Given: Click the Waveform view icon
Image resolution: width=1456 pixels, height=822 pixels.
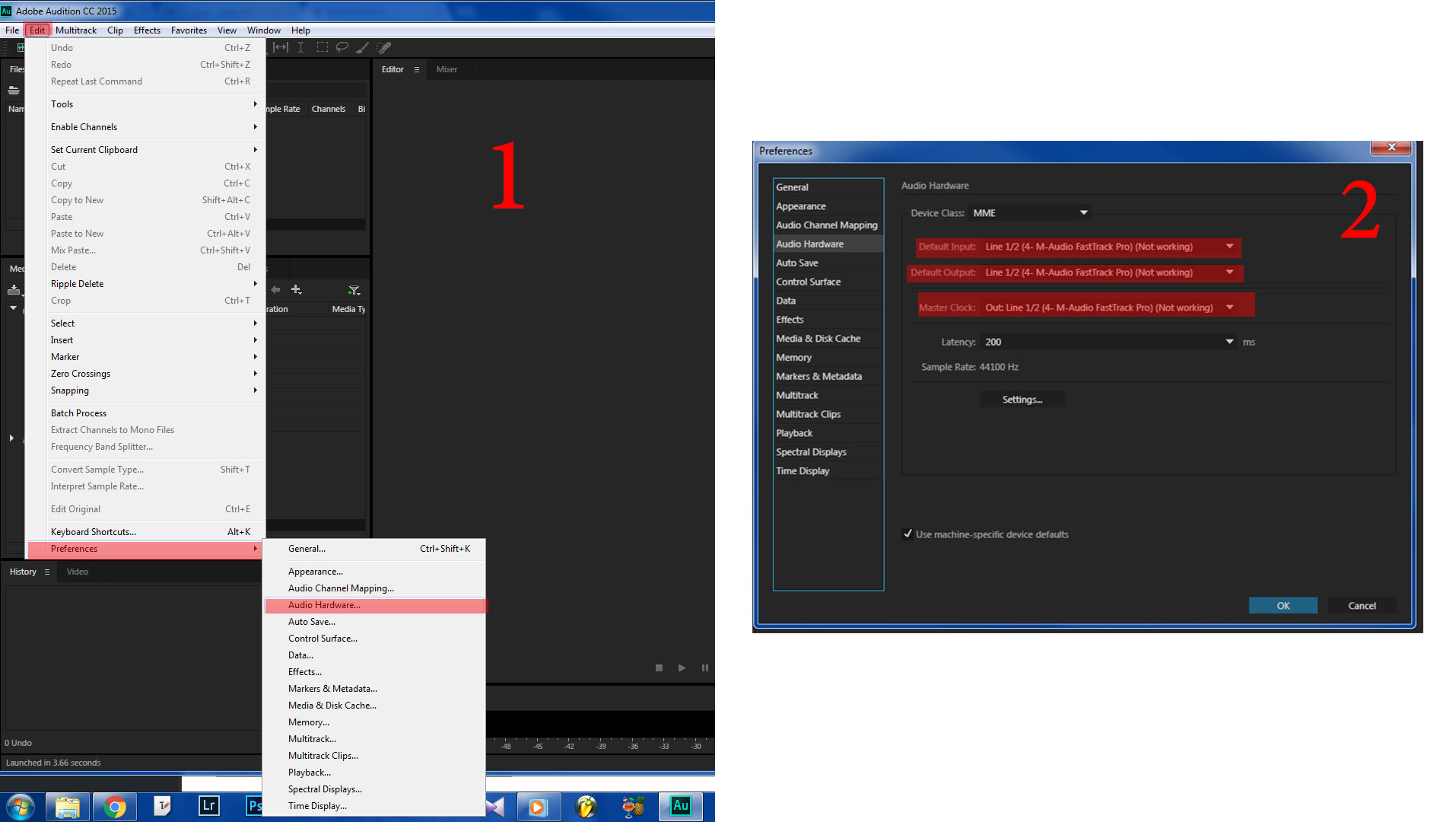Looking at the screenshot, I should [21, 47].
